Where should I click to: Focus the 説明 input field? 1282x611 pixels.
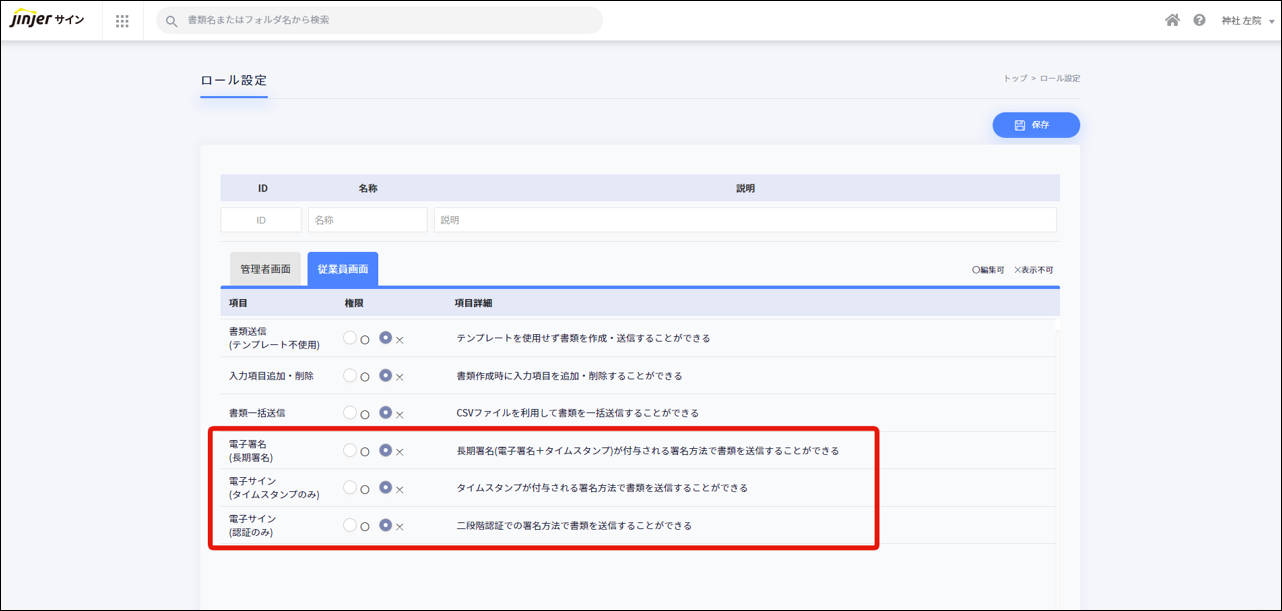pyautogui.click(x=744, y=220)
